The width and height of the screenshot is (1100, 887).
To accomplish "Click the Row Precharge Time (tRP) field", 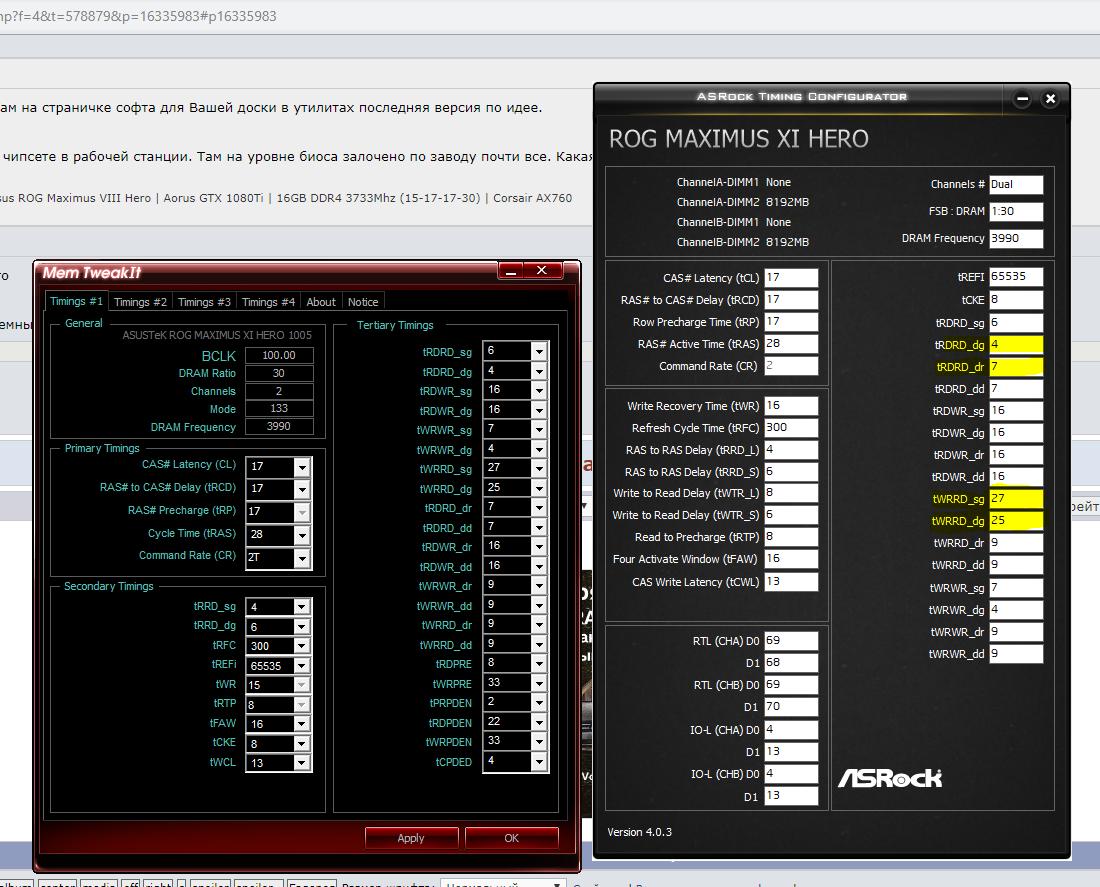I will point(791,322).
